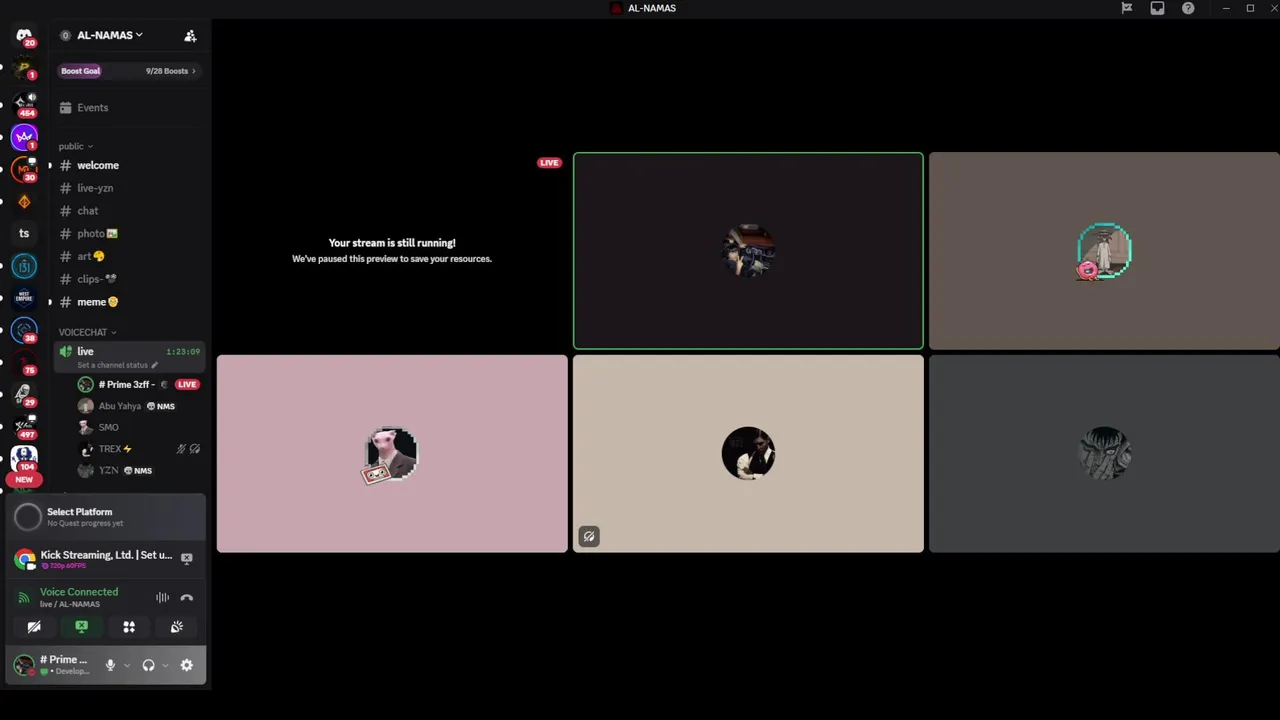1280x720 pixels.
Task: Select voice user # Prime 3zff
Action: pos(139,384)
